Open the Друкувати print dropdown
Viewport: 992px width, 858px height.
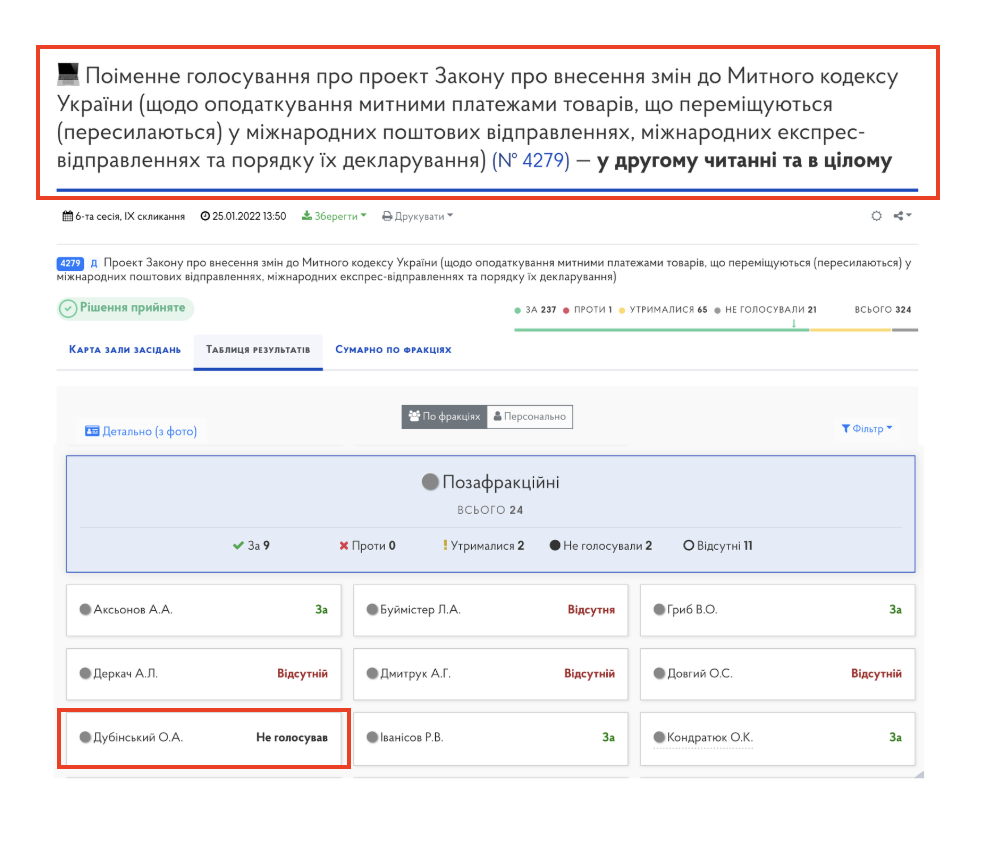click(x=418, y=216)
